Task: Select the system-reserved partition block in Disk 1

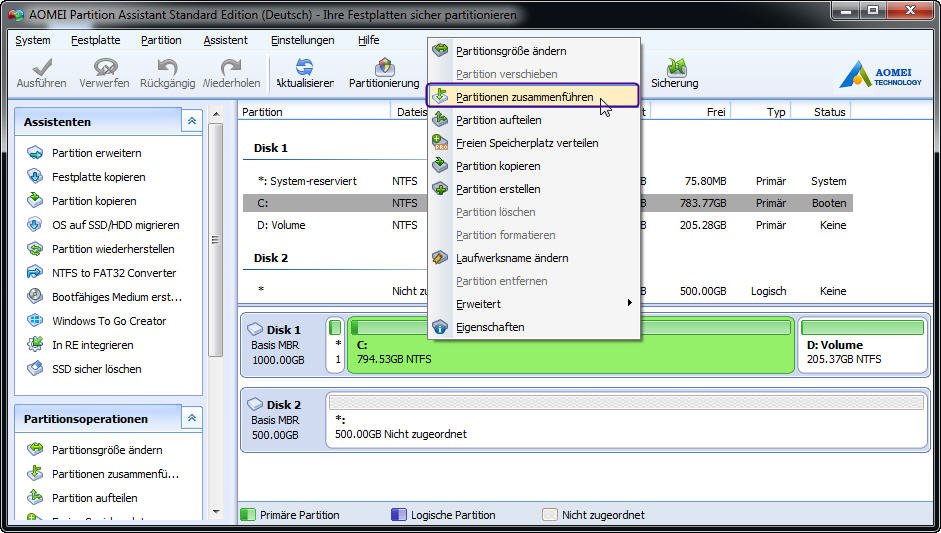Action: pos(336,346)
